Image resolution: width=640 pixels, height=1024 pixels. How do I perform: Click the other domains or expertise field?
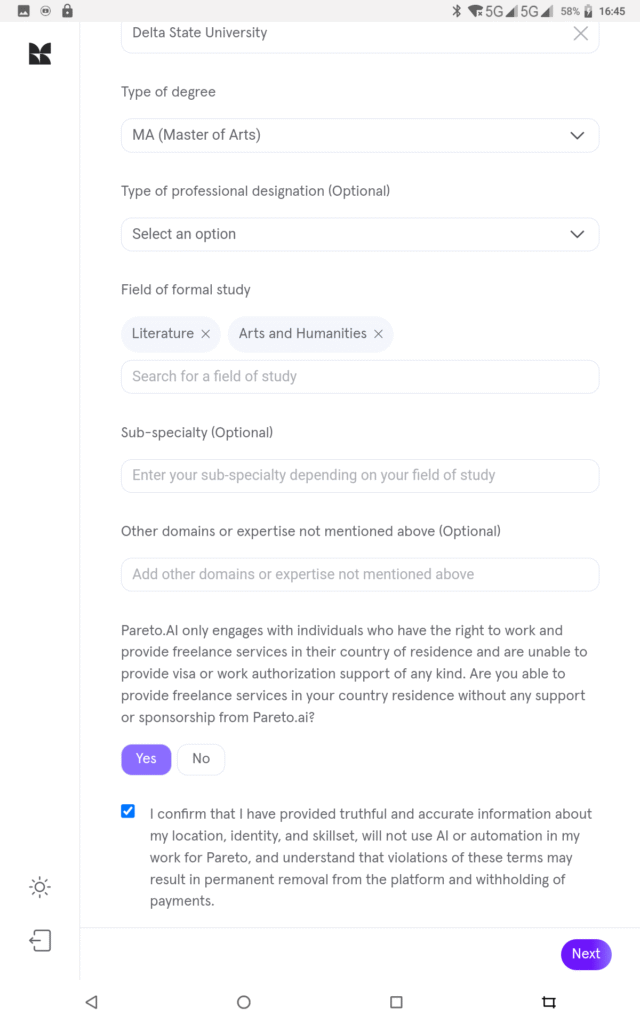pyautogui.click(x=360, y=575)
